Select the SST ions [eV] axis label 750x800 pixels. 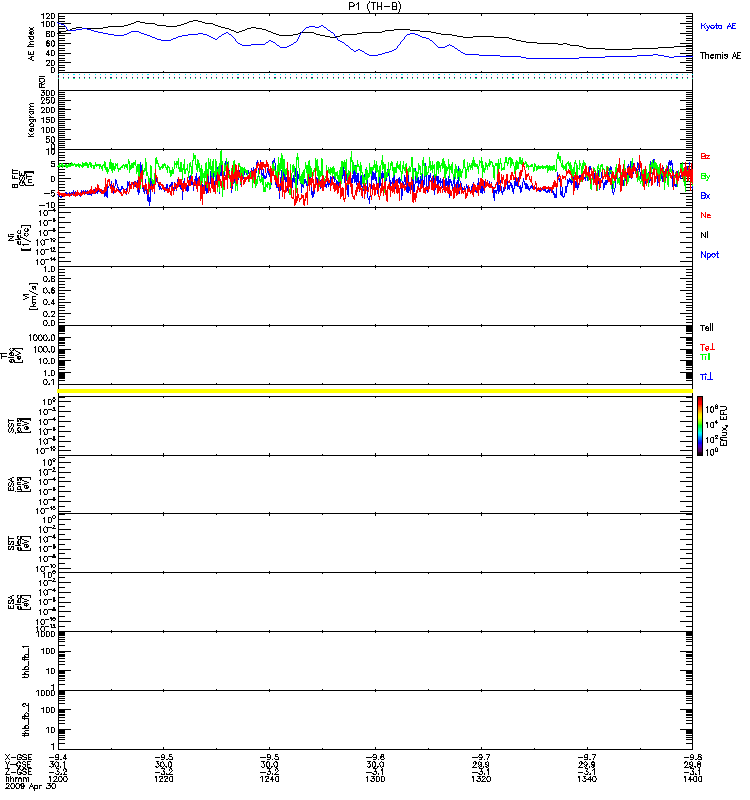[19, 426]
